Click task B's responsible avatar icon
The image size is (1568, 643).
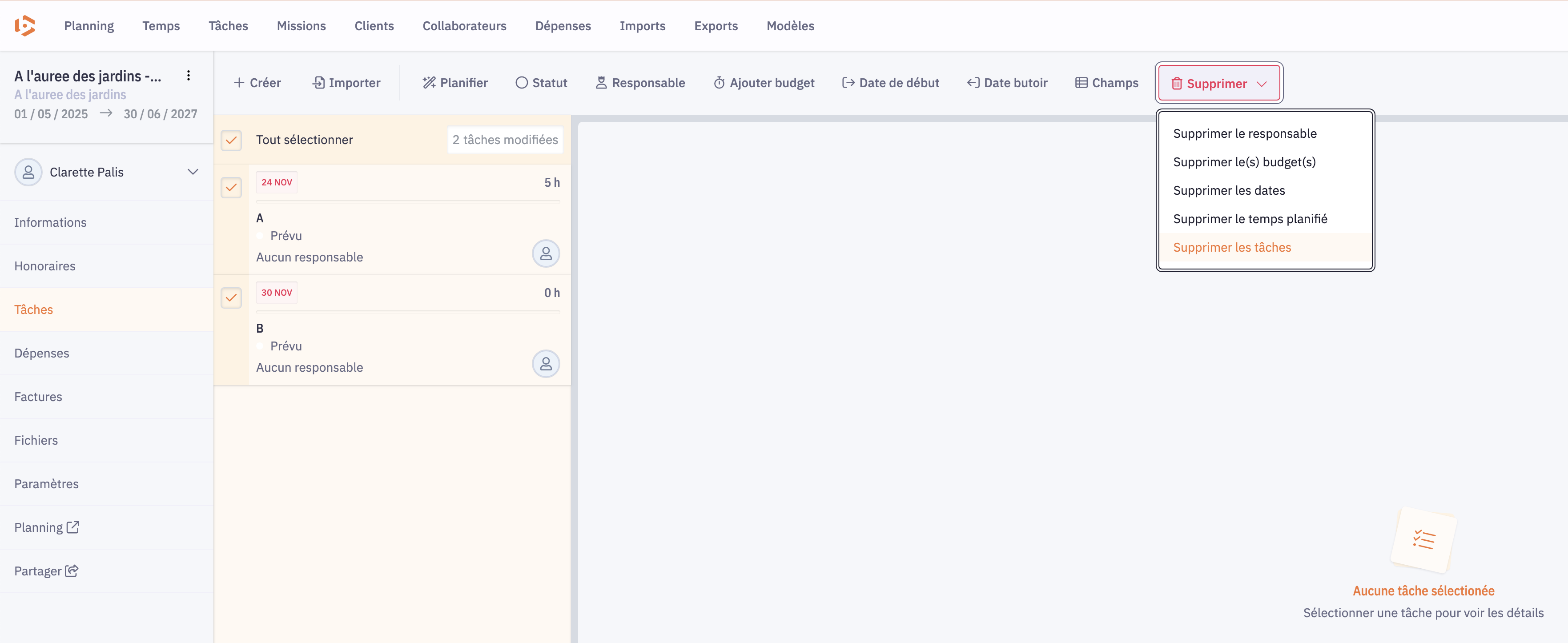pos(545,363)
